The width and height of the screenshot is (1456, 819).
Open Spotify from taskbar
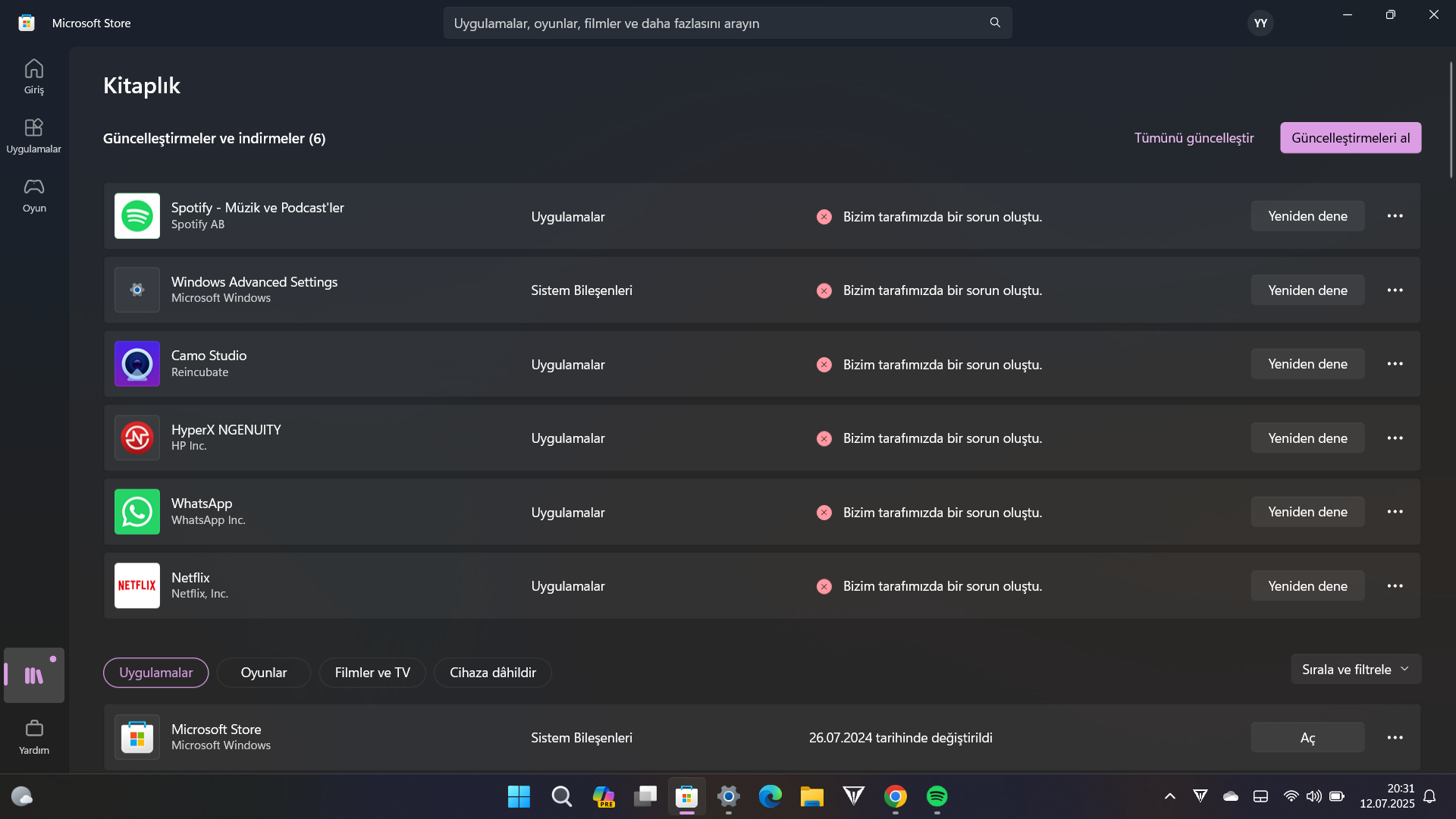tap(937, 796)
